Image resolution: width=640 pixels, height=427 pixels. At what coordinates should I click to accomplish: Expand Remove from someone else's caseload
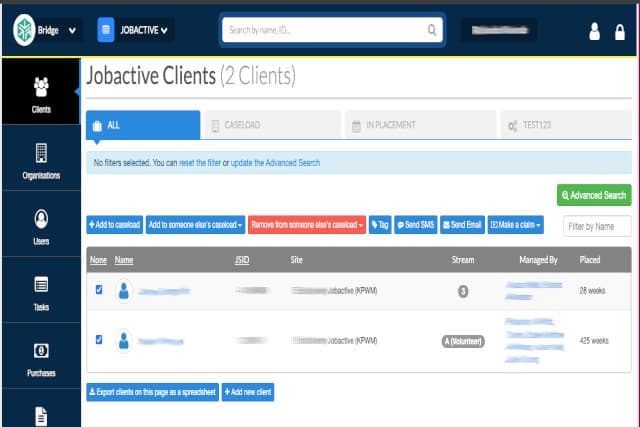[306, 225]
